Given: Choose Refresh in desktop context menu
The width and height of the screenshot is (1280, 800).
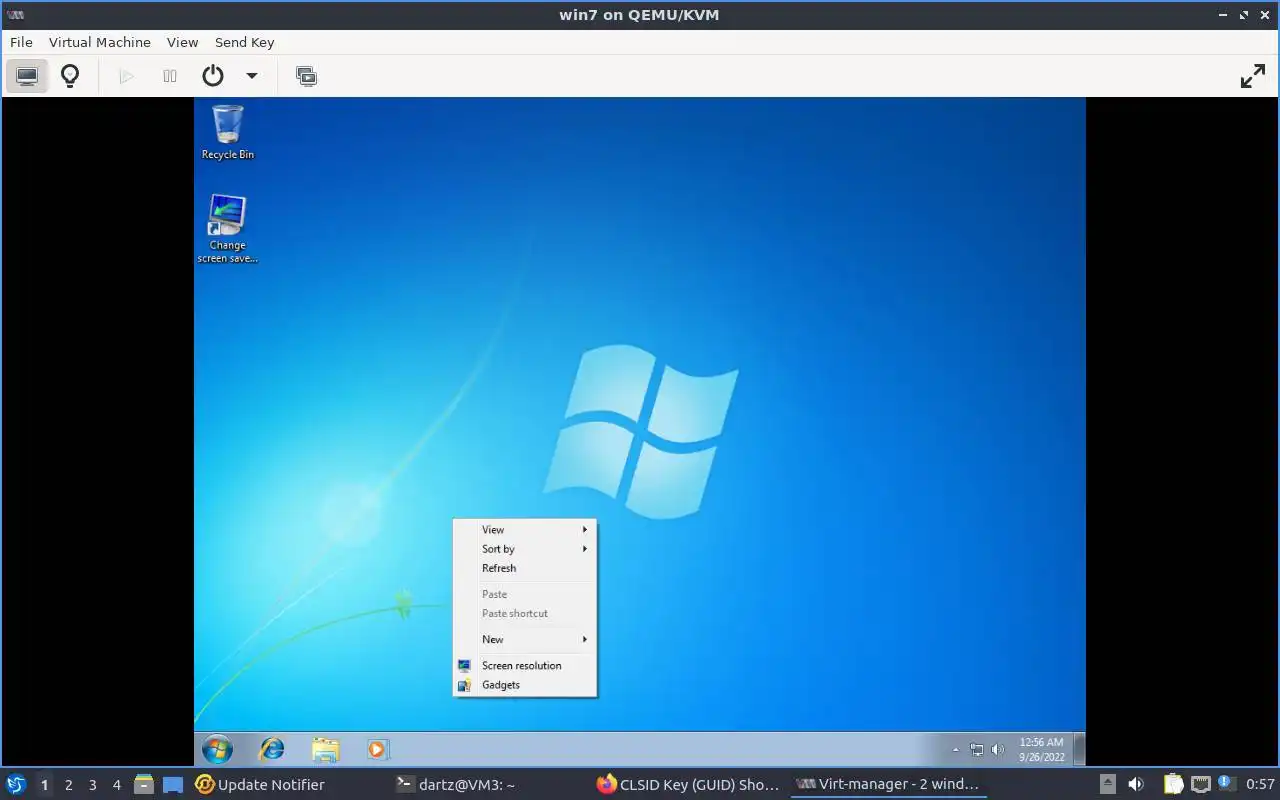Looking at the screenshot, I should point(525,568).
